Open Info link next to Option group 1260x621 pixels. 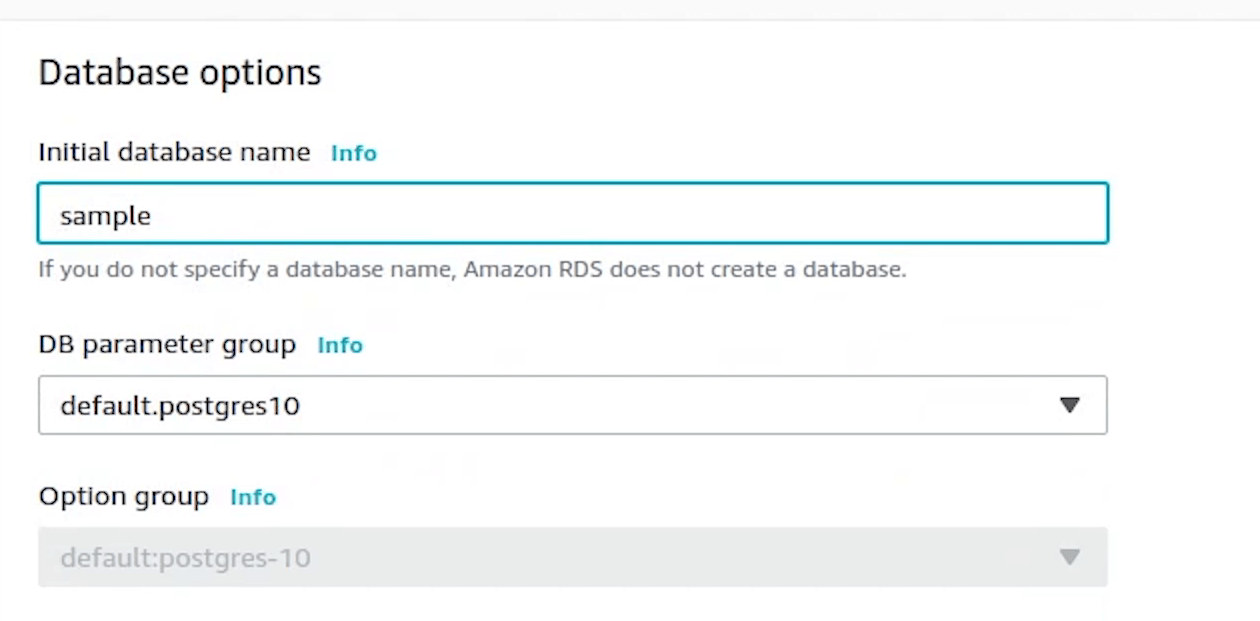point(253,497)
